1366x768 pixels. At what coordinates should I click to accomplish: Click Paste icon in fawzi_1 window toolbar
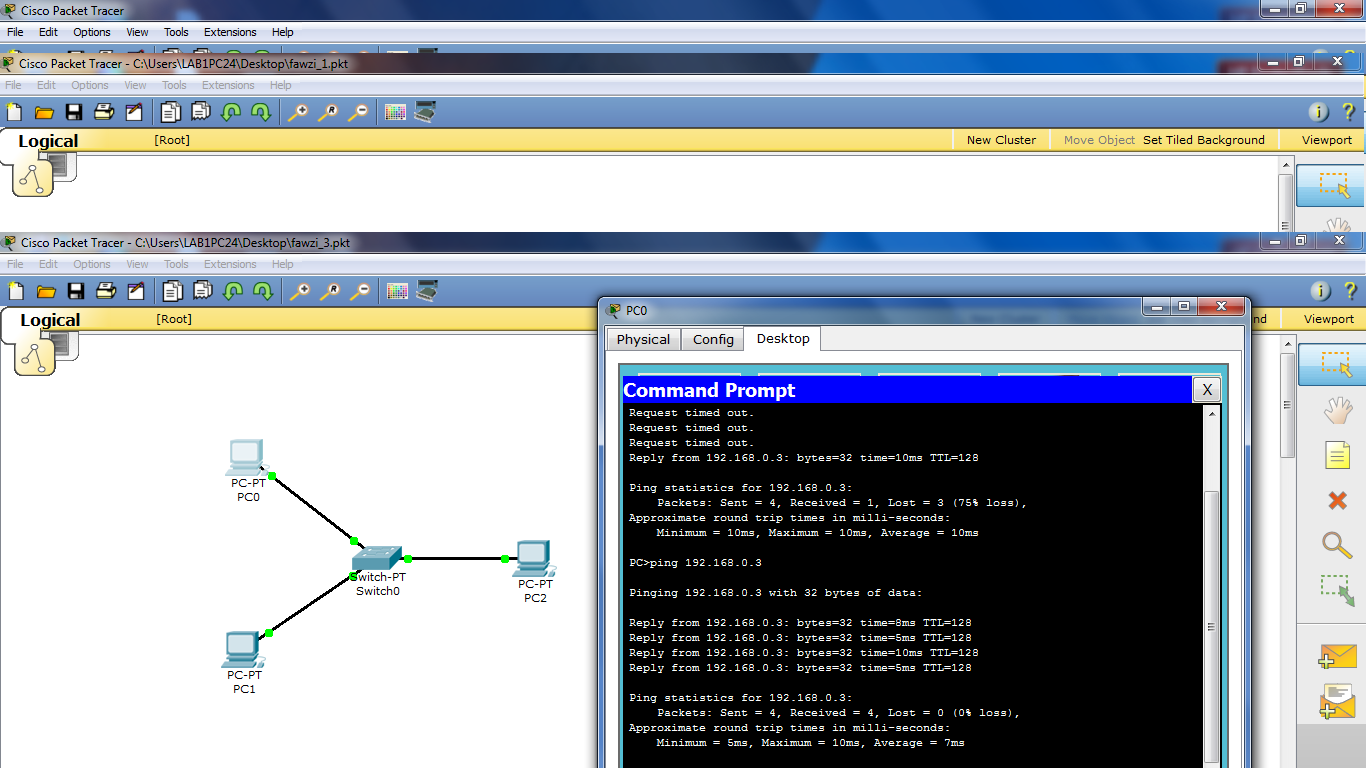click(201, 112)
